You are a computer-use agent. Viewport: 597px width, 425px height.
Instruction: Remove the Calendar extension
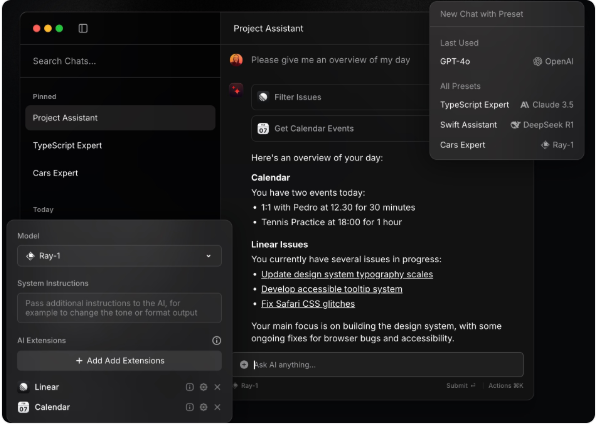click(x=217, y=407)
